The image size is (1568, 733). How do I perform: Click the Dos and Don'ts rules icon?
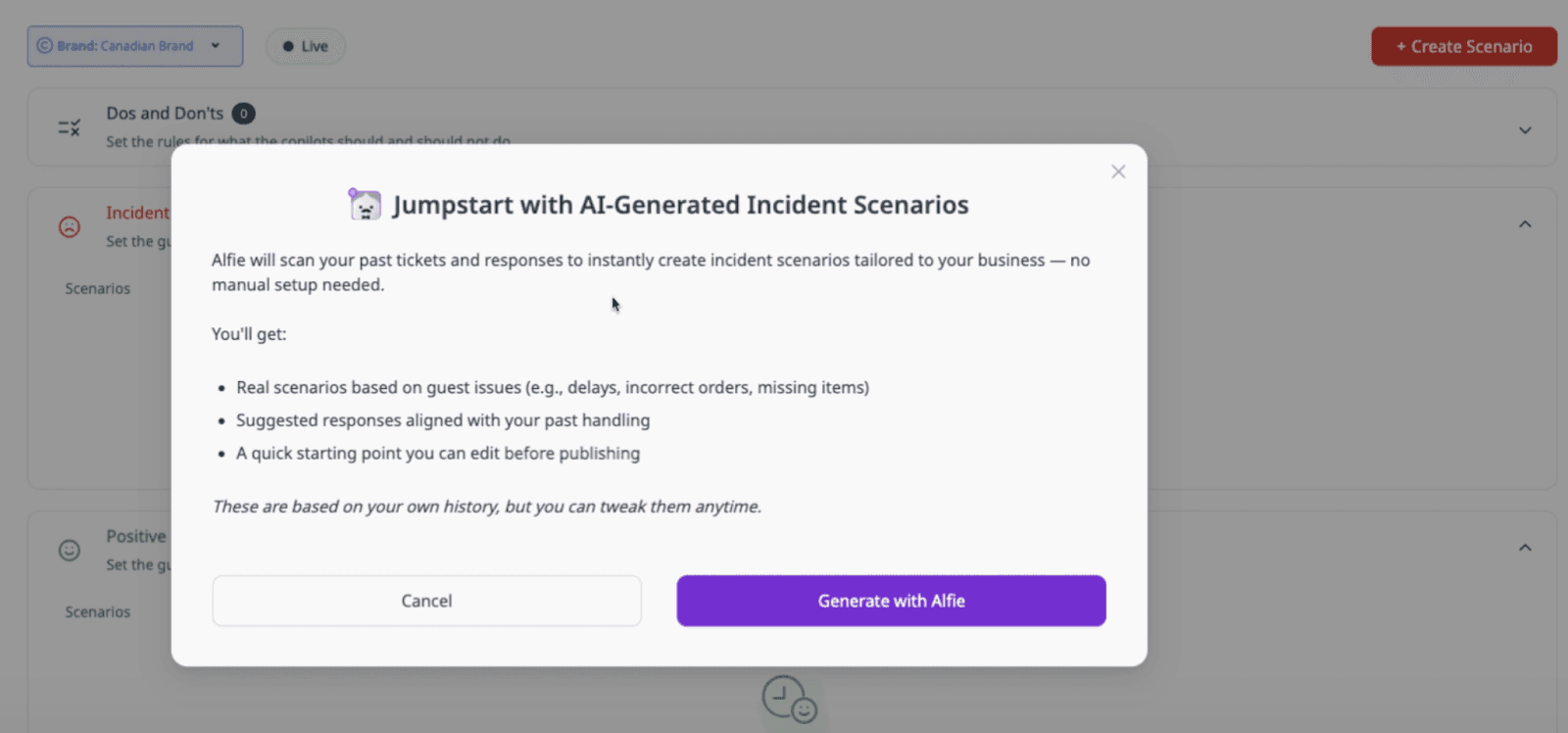(69, 127)
